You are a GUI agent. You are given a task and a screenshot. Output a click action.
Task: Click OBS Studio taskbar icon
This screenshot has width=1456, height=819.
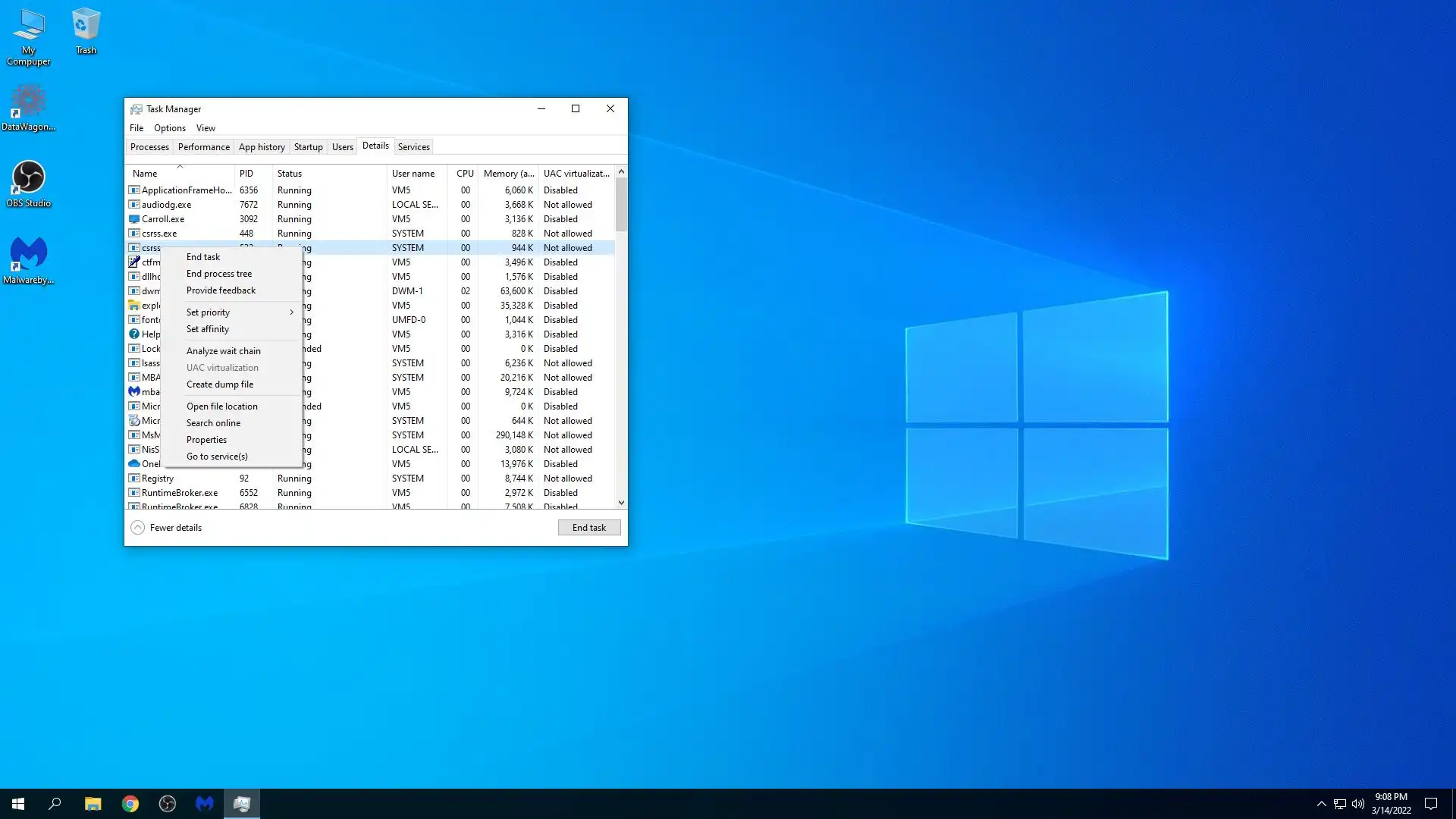(x=168, y=804)
